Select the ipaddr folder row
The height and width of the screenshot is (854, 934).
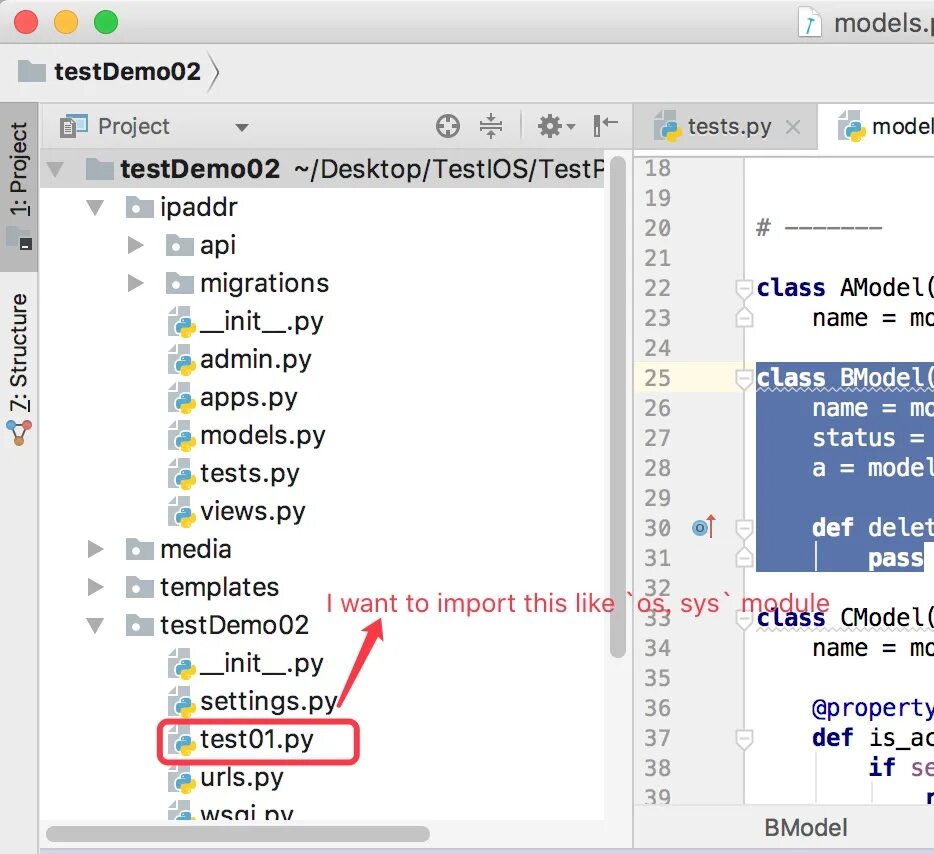pos(322,207)
